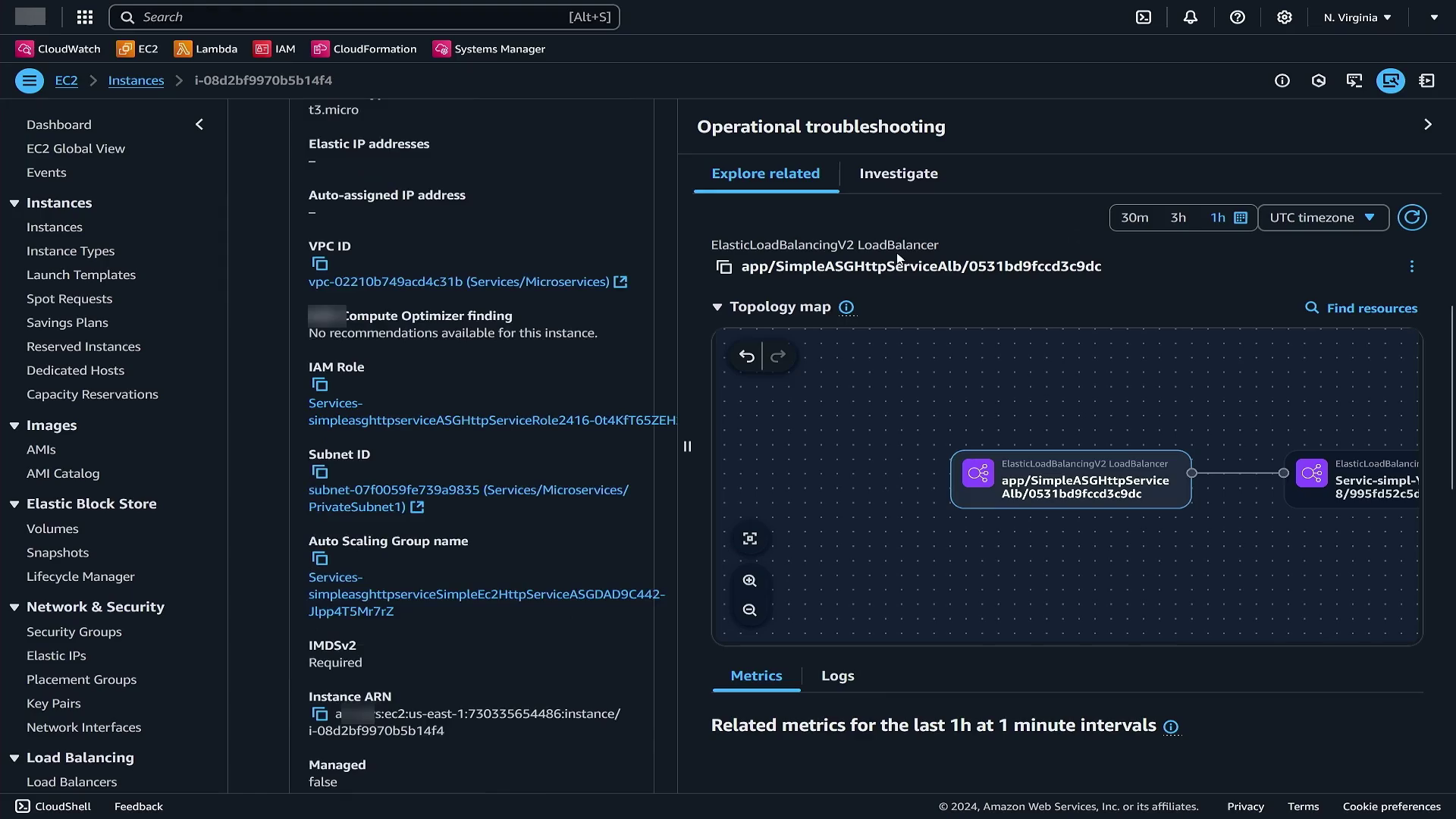Switch to the Logs tab

click(837, 676)
